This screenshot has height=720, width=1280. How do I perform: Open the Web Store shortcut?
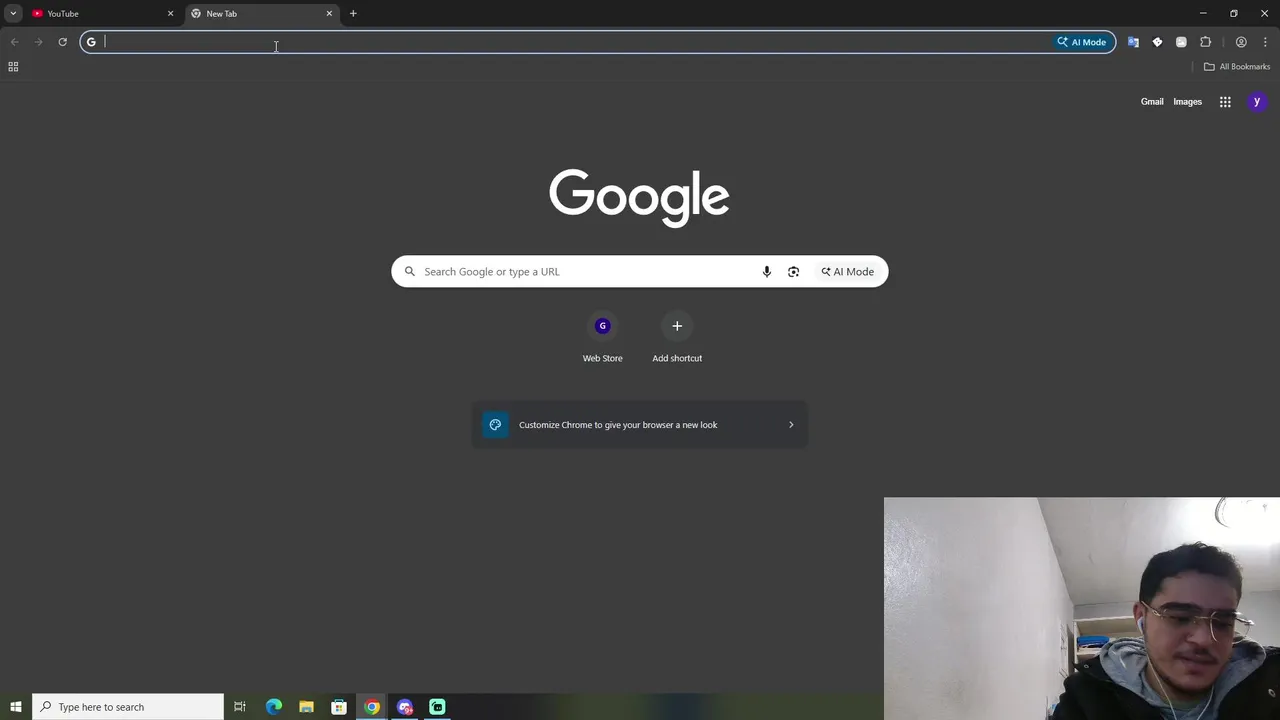602,339
